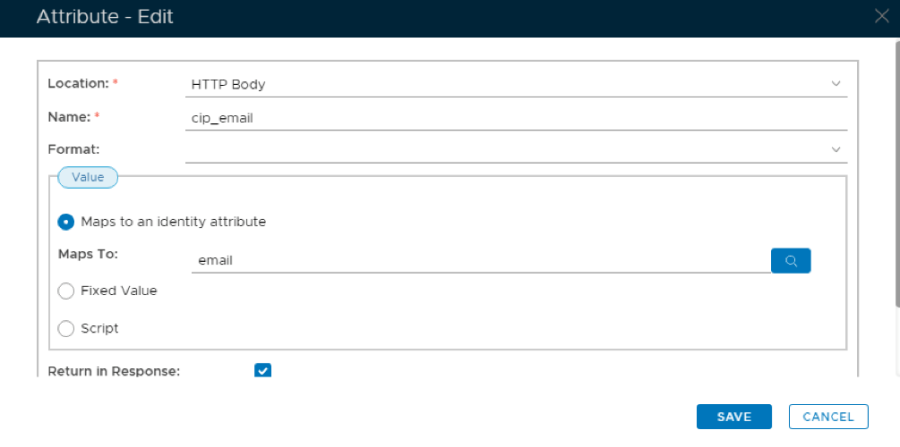Expand the Location dropdown arrow
This screenshot has height=447, width=900.
[836, 84]
